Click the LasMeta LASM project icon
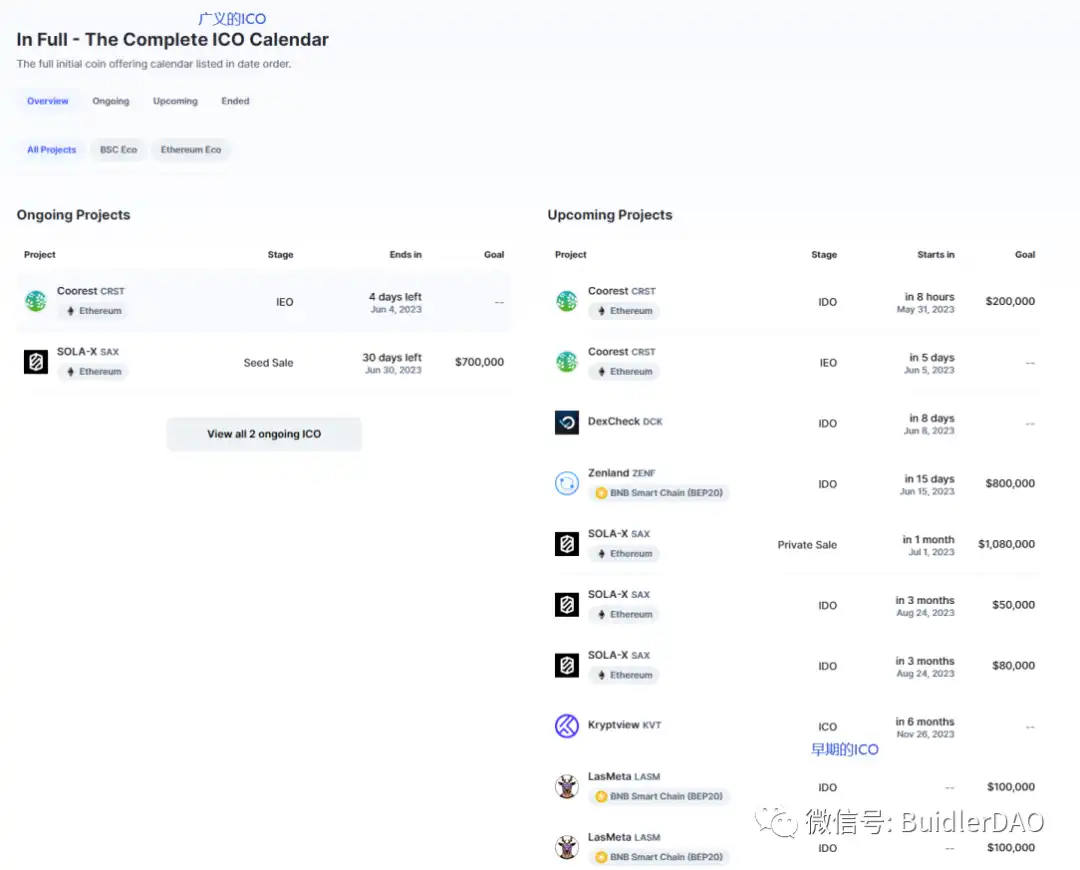 pos(567,787)
